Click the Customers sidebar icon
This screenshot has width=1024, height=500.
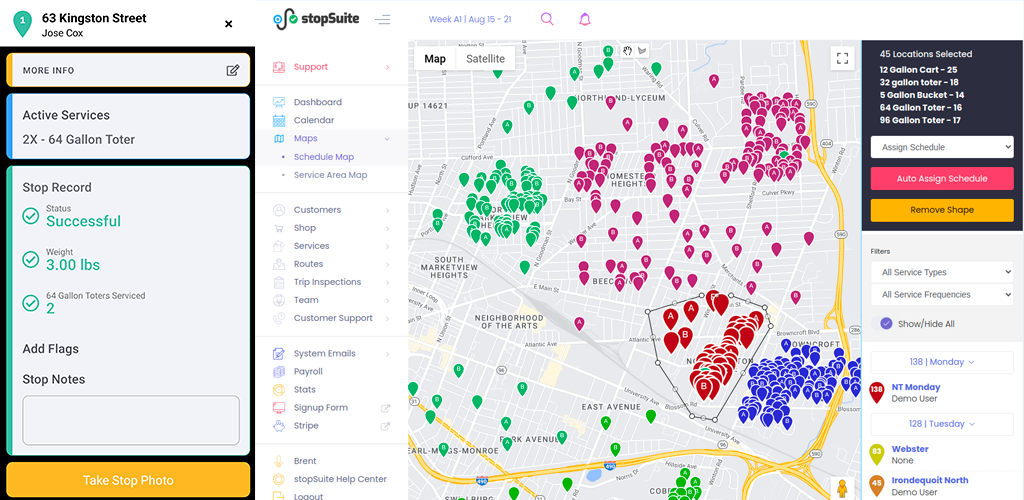[279, 210]
